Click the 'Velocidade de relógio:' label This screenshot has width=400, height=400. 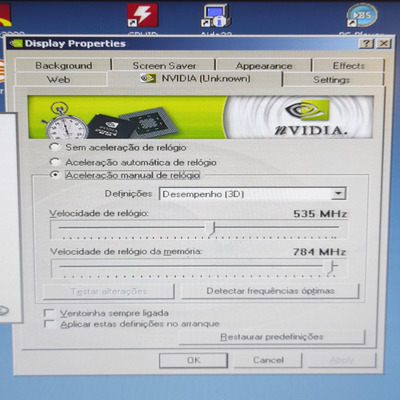tap(99, 213)
